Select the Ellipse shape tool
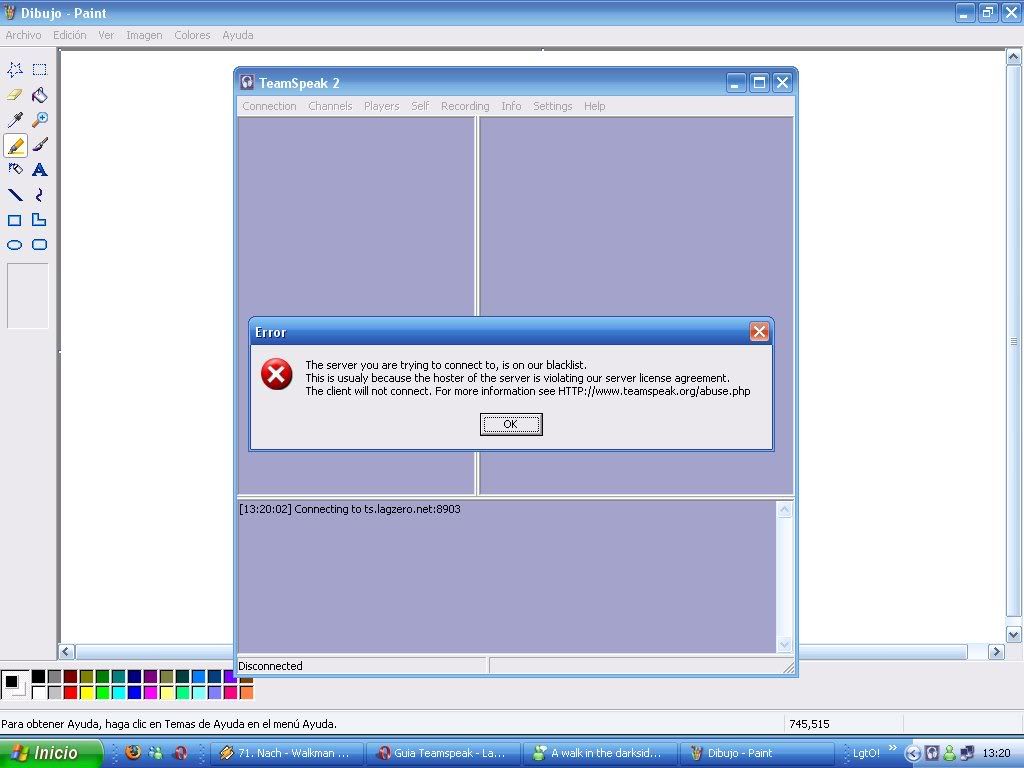Viewport: 1024px width, 768px height. point(15,245)
